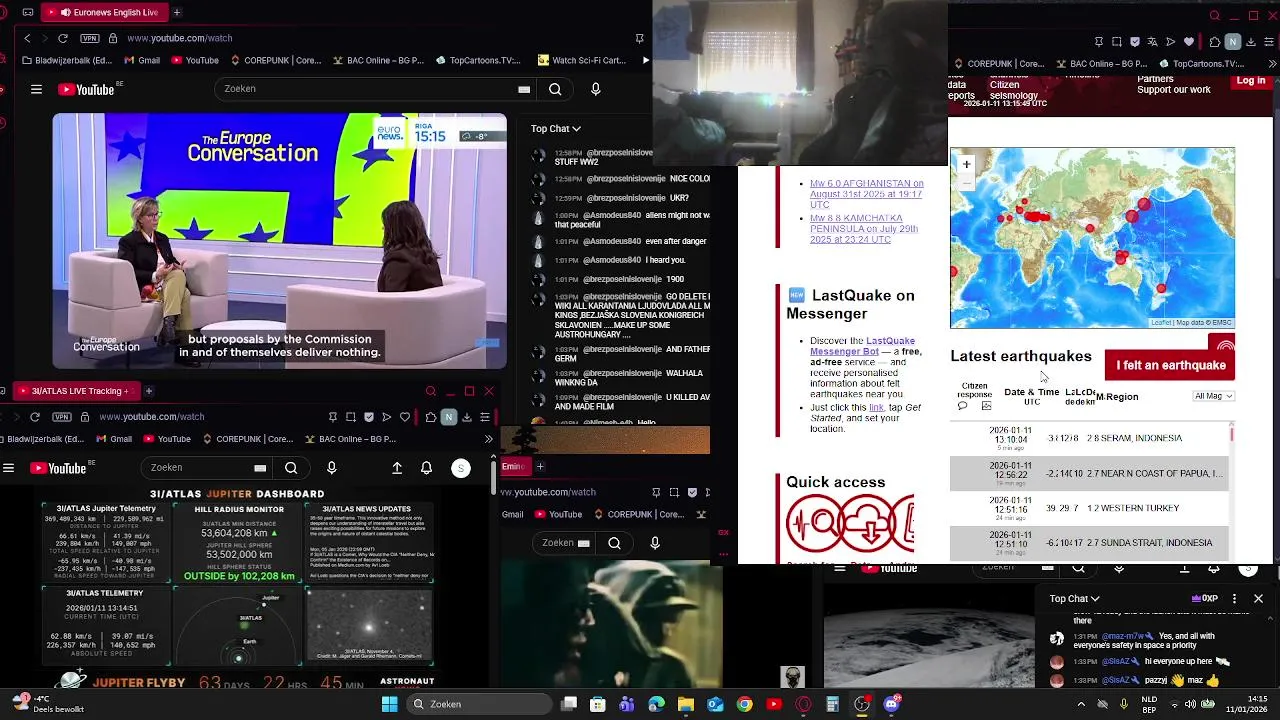Click Log in on the EMSC site

[x=1250, y=81]
